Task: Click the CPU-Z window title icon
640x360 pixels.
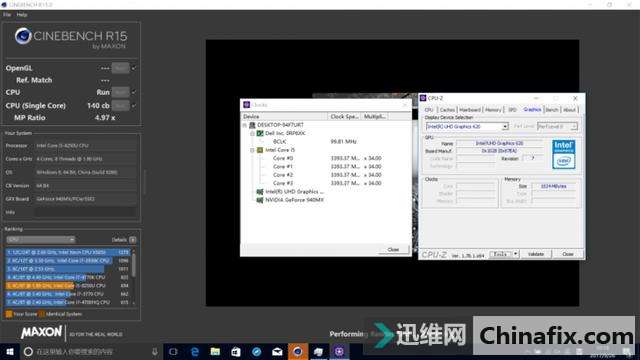Action: pyautogui.click(x=423, y=98)
